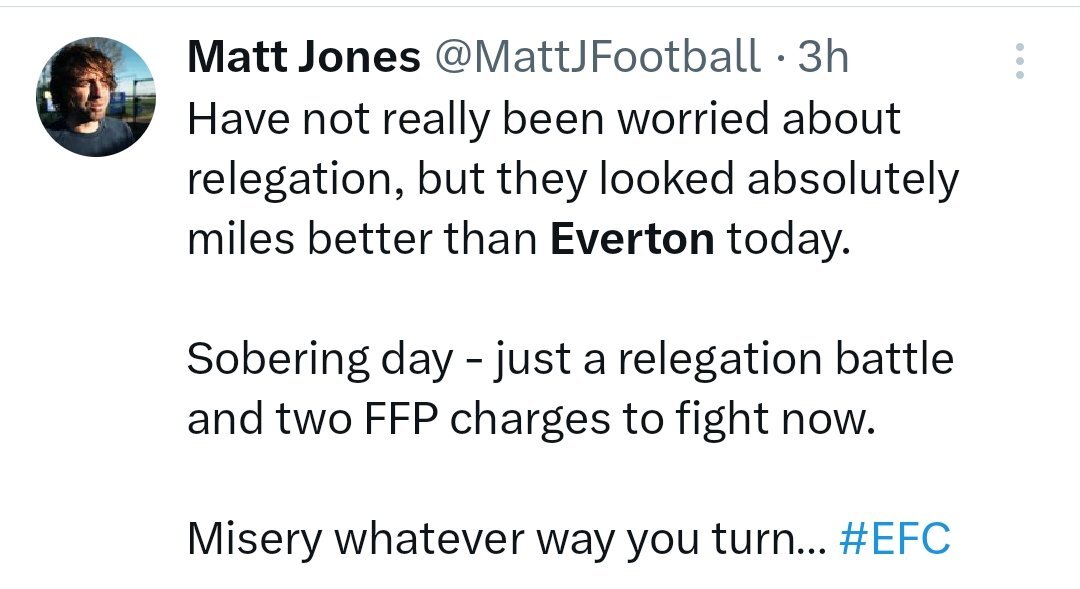Click the line 'and two FFP charges to fight now.'
The image size is (1080, 589).
tap(531, 420)
